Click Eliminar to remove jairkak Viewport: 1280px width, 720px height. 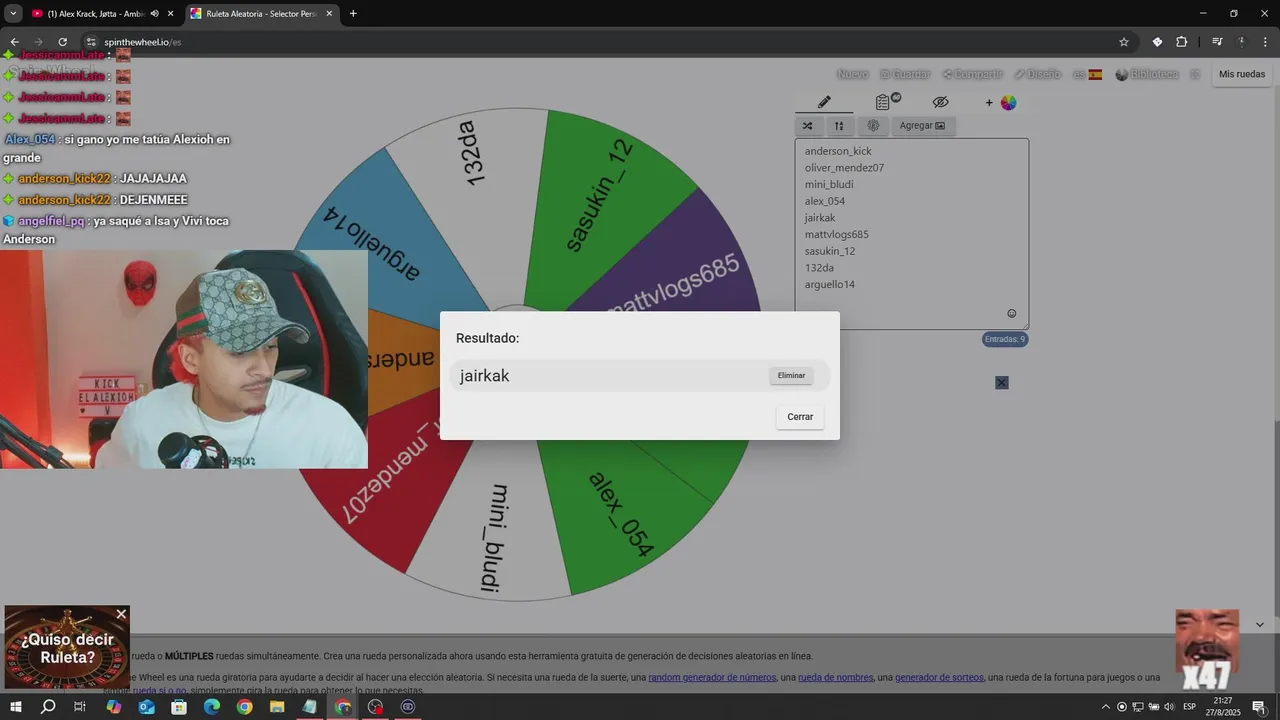point(791,376)
